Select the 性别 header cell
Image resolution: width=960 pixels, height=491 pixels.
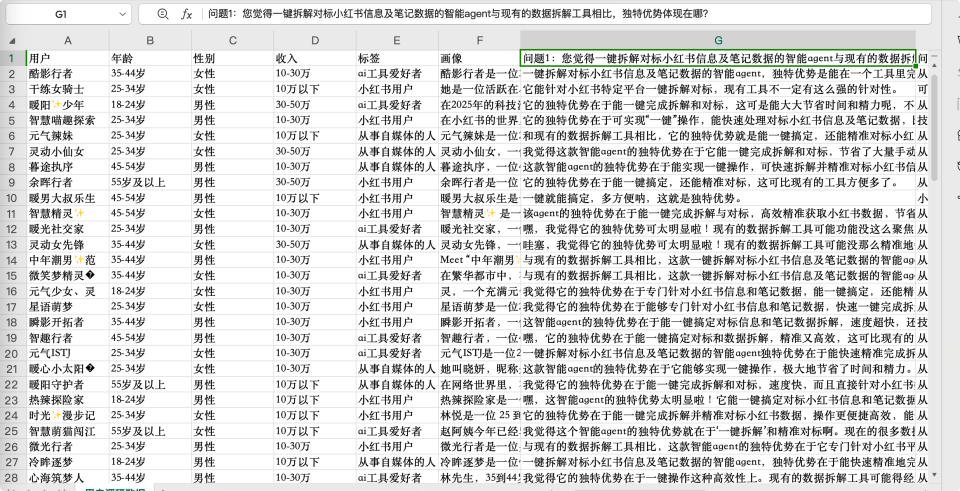pyautogui.click(x=233, y=58)
